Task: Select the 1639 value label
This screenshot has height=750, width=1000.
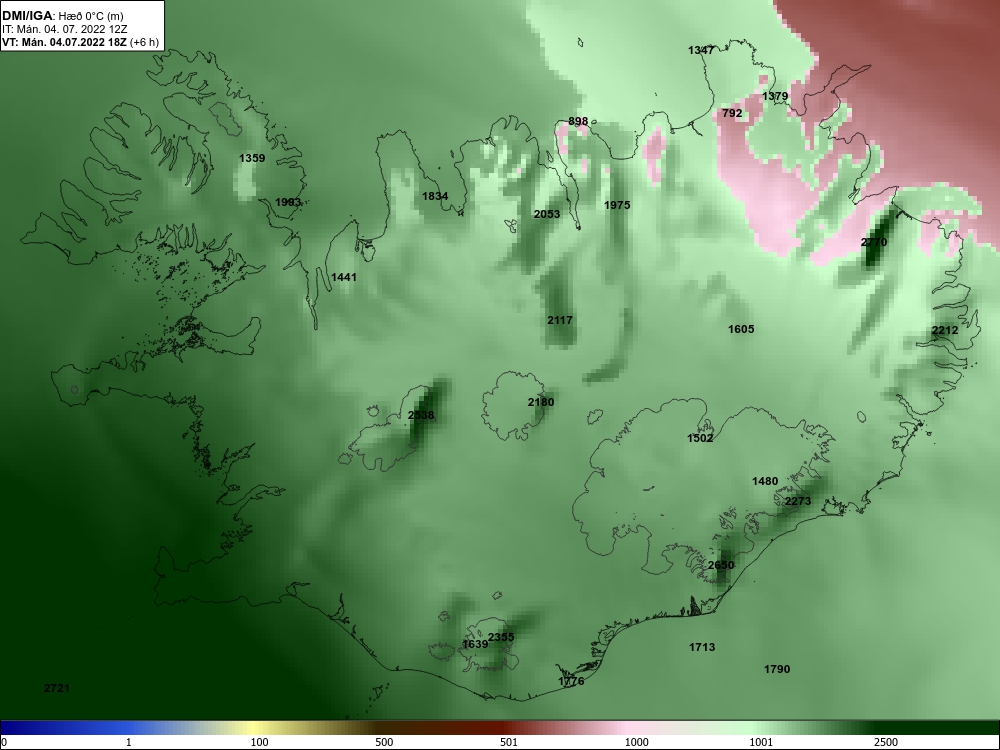Action: click(475, 644)
